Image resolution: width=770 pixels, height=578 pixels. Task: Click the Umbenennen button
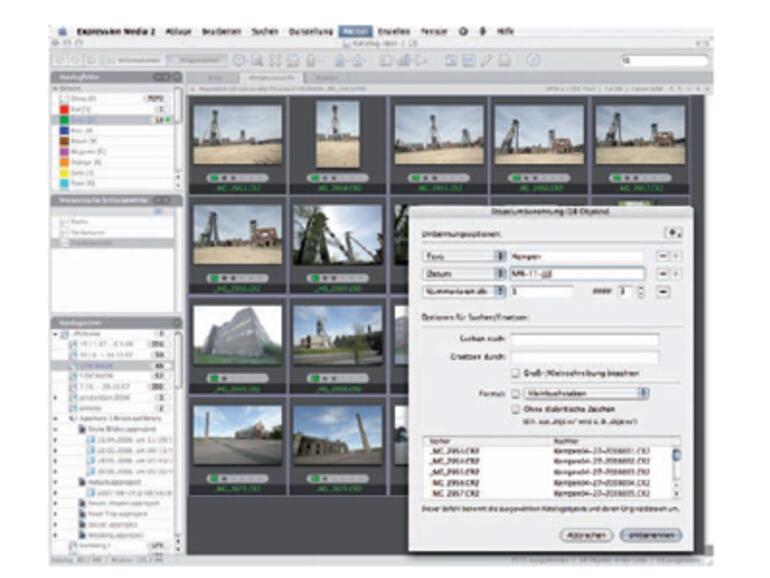point(649,535)
